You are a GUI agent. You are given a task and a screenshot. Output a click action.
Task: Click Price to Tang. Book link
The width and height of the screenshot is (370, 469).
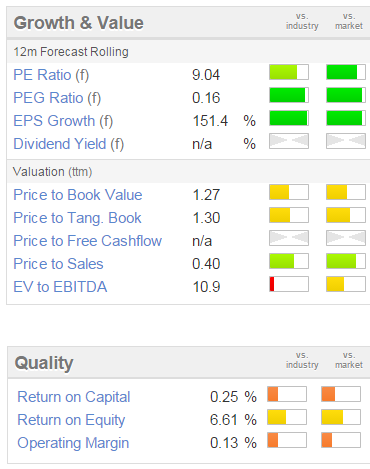[77, 218]
